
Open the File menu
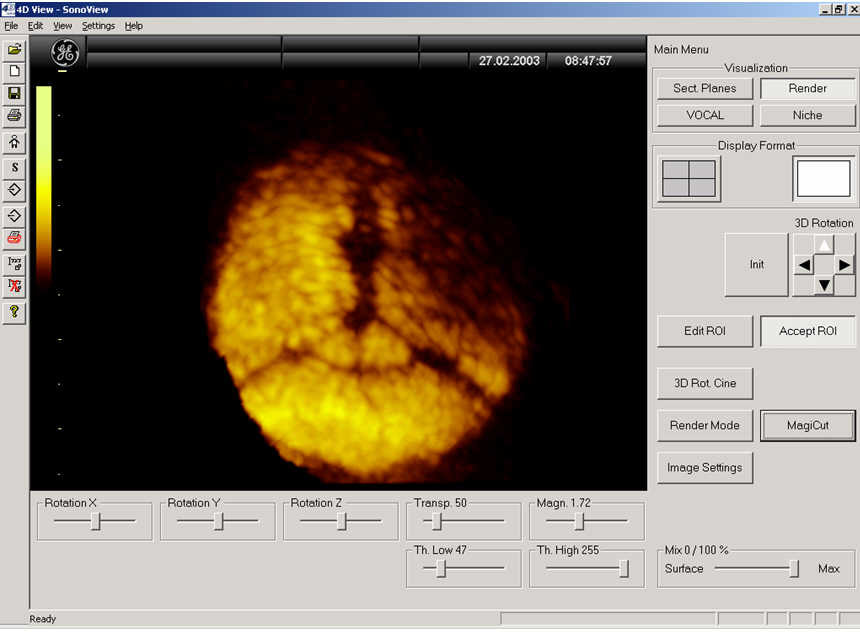tap(11, 26)
